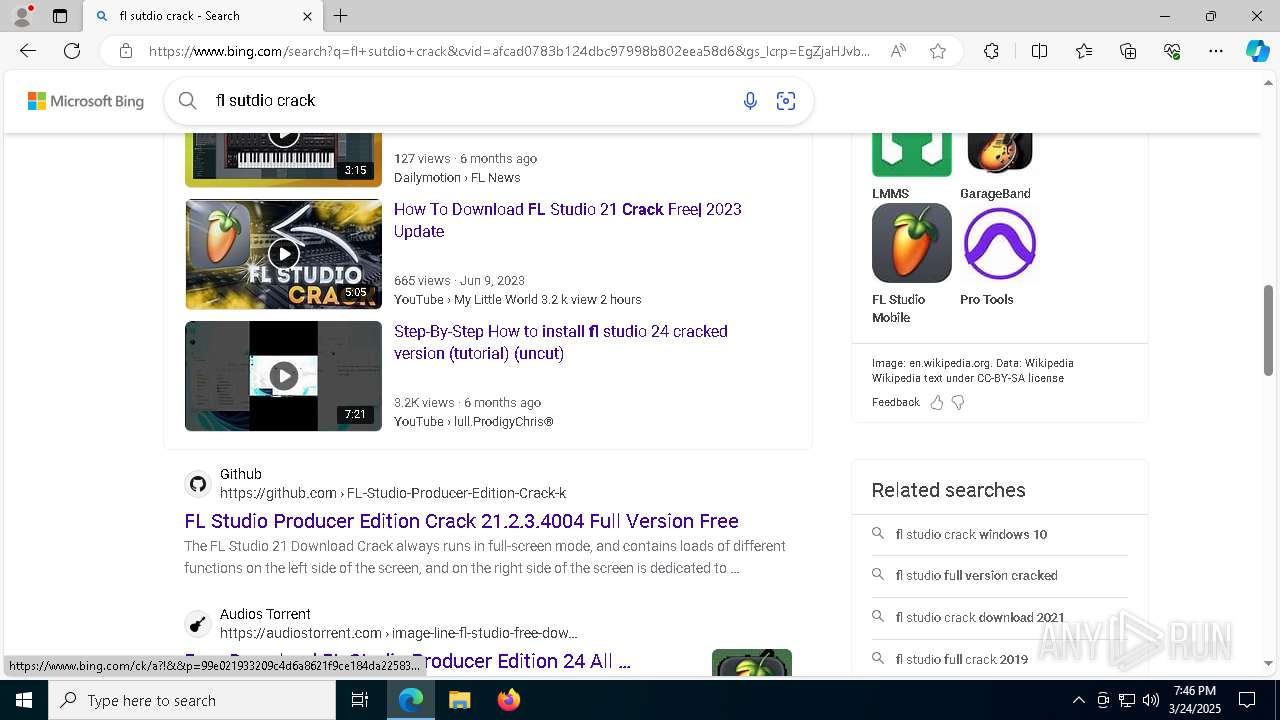This screenshot has width=1280, height=720.
Task: Show hidden system tray icons
Action: pos(1078,700)
